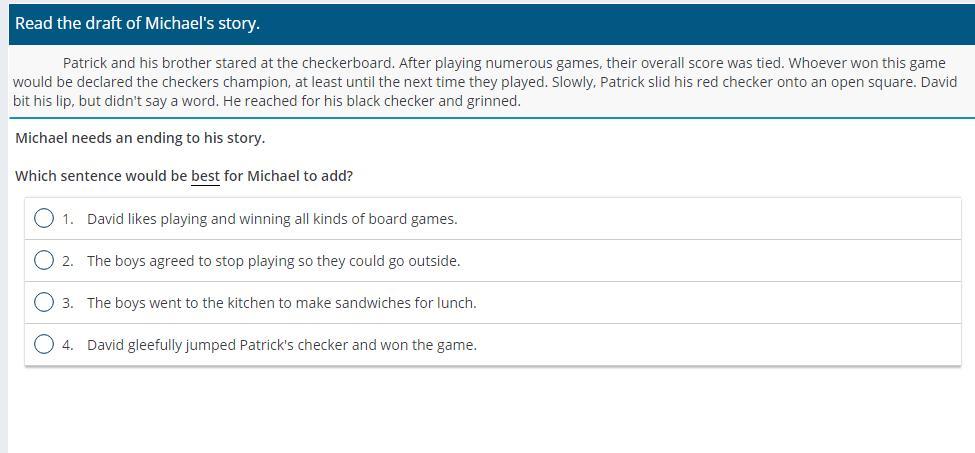Click the sentence "David likes playing and winning"
This screenshot has height=453, width=975.
(272, 219)
